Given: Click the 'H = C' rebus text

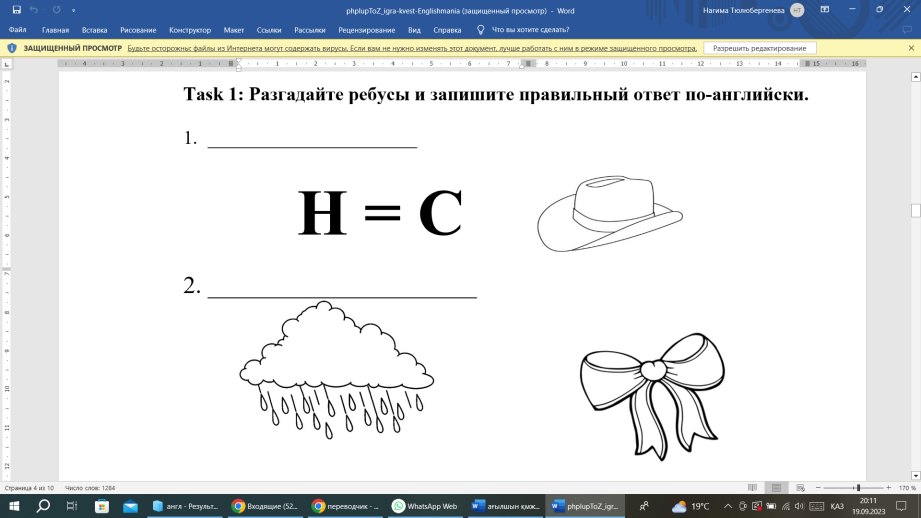Looking at the screenshot, I should [380, 213].
